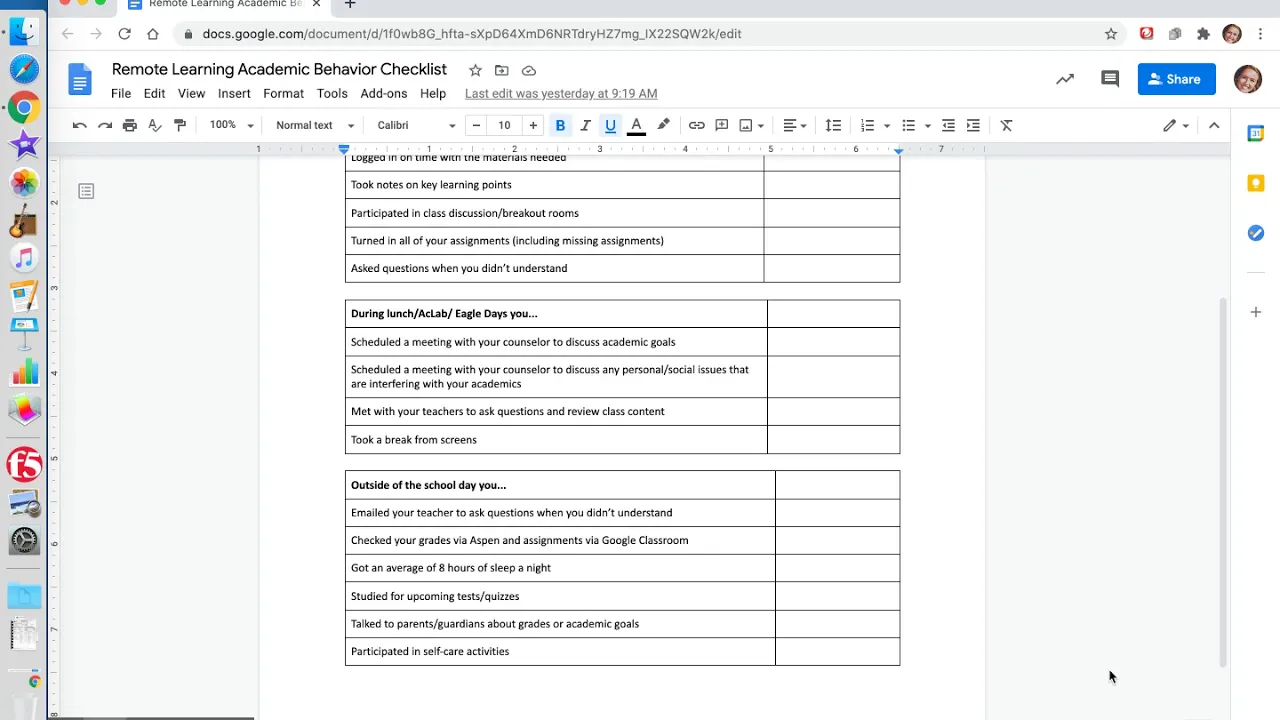Open the Calibri font dropdown
Viewport: 1280px width, 720px height.
(x=416, y=125)
